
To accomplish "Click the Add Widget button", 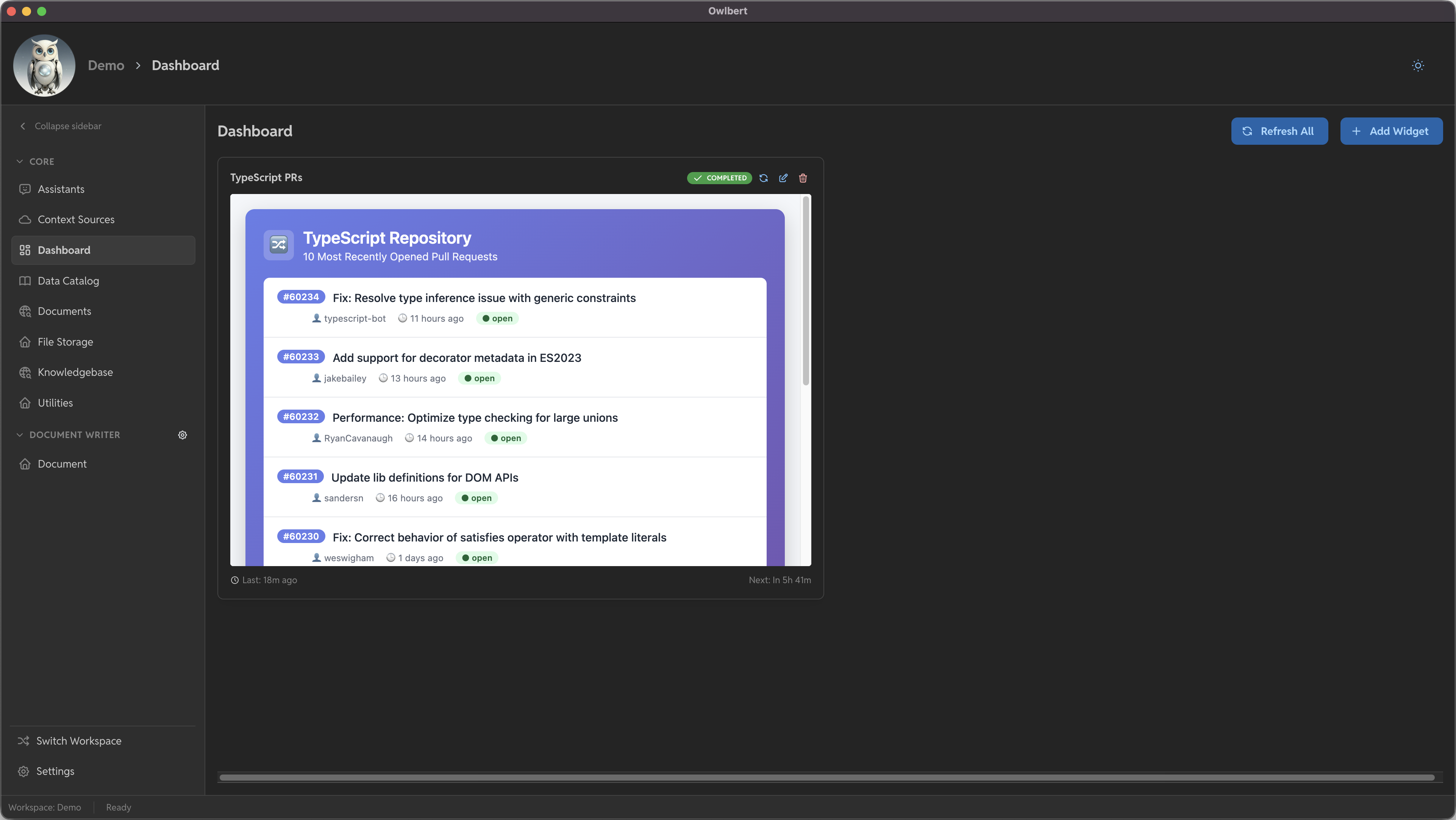I will (x=1391, y=131).
